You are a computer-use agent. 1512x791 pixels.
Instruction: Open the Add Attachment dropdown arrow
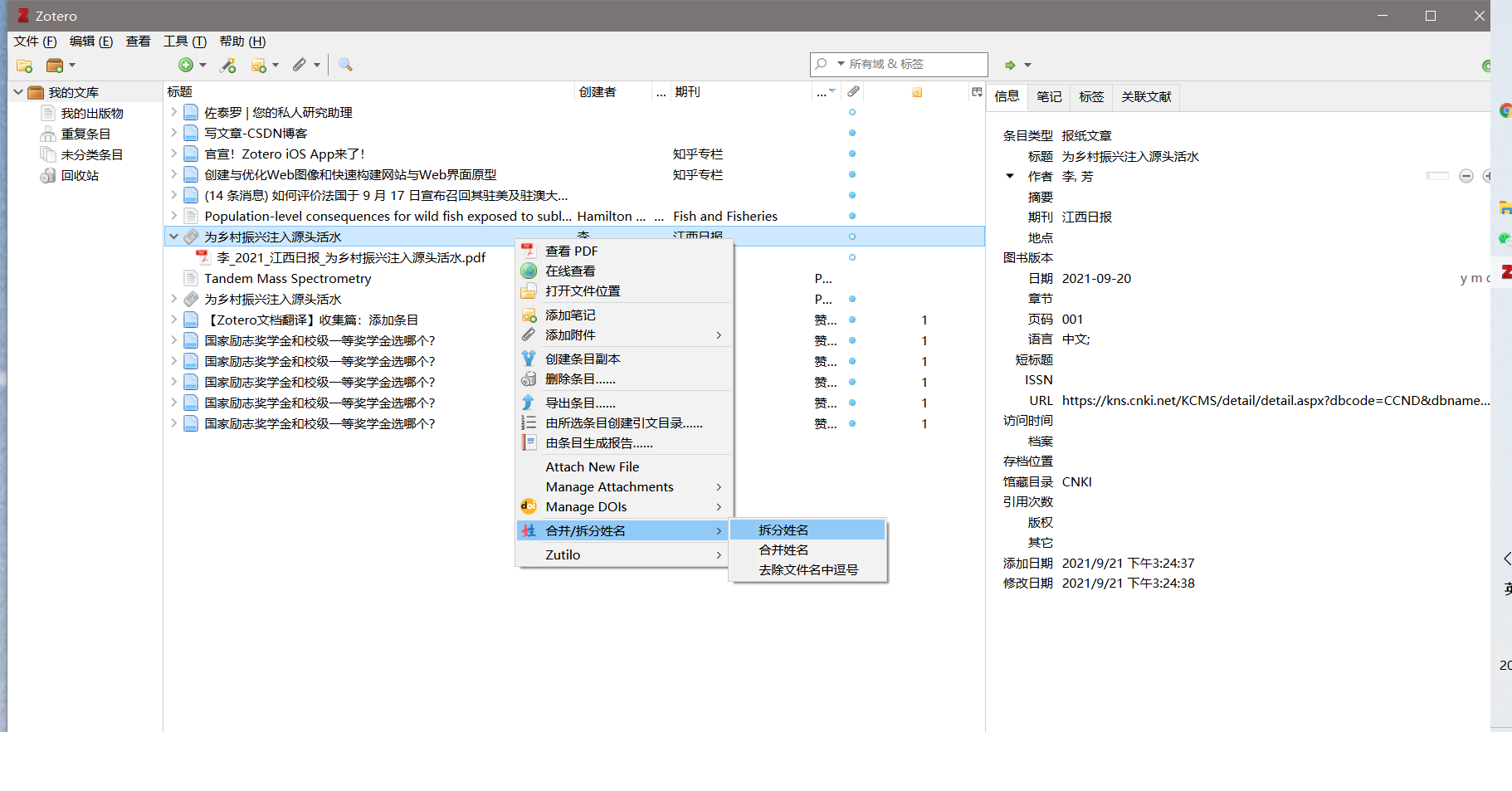pos(317,65)
